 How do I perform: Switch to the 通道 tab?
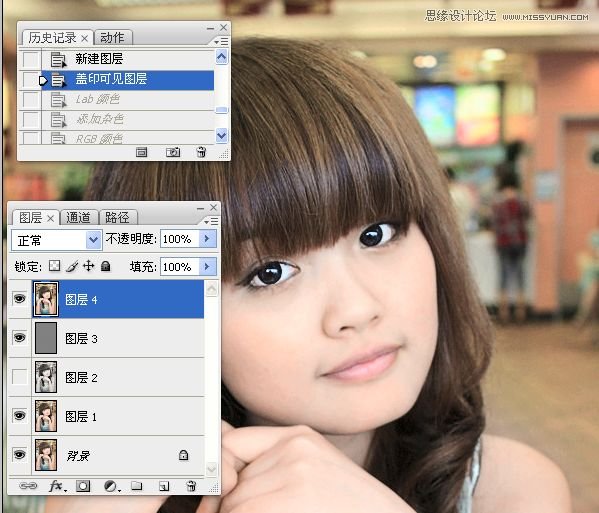point(78,217)
